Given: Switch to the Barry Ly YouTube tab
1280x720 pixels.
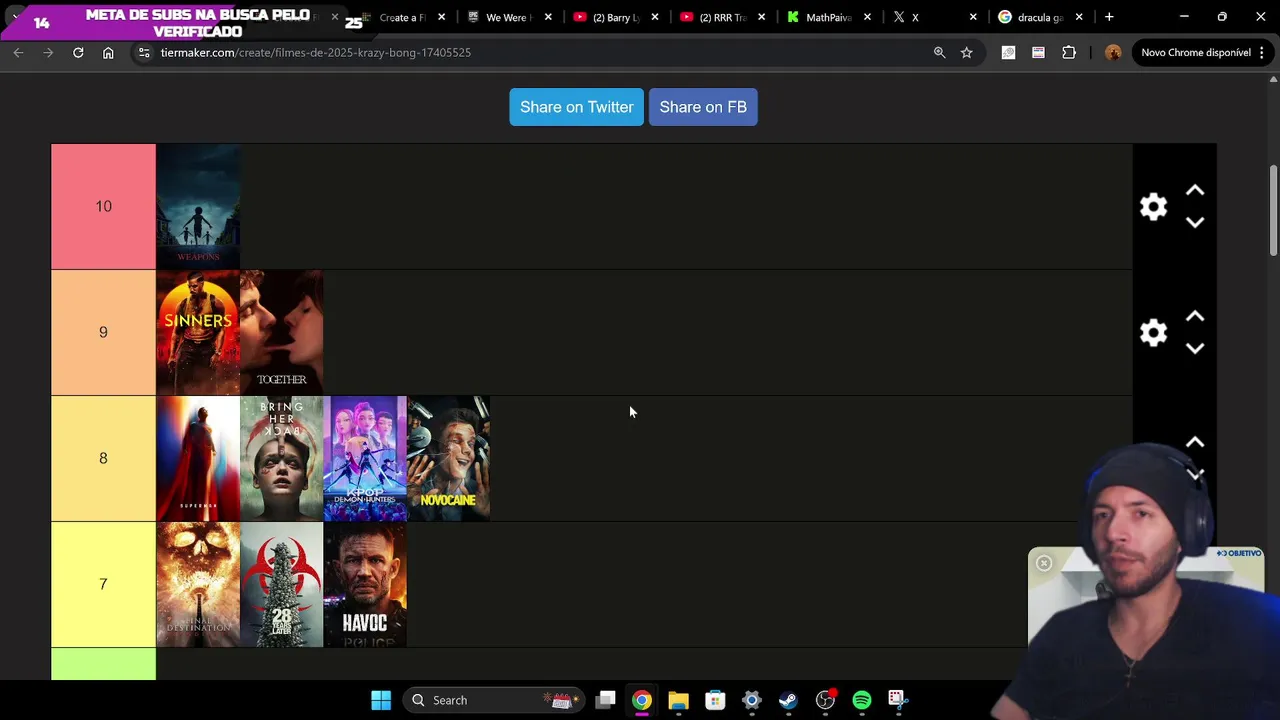Looking at the screenshot, I should point(612,17).
